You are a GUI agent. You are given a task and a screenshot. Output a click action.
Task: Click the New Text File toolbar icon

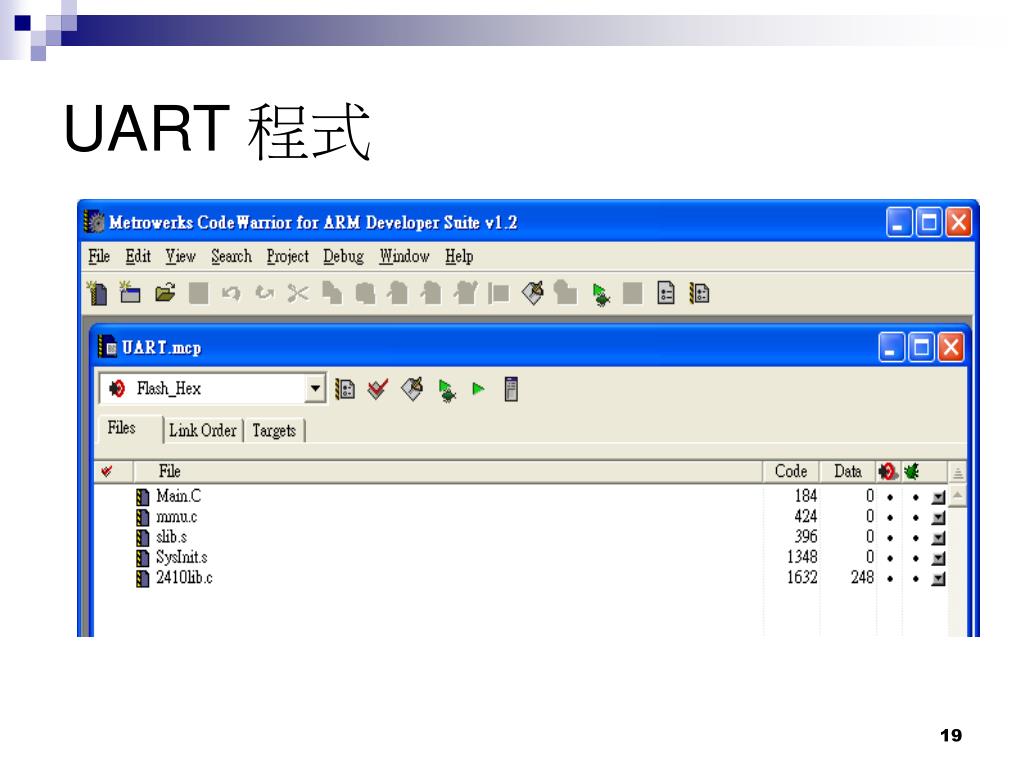pos(98,294)
